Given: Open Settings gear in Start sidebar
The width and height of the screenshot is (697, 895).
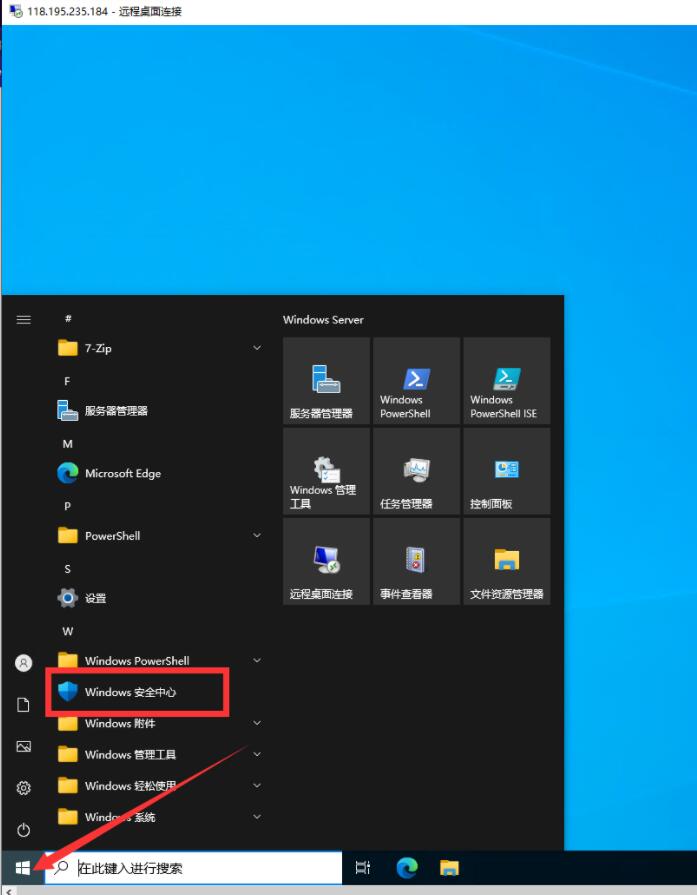Looking at the screenshot, I should pos(23,788).
